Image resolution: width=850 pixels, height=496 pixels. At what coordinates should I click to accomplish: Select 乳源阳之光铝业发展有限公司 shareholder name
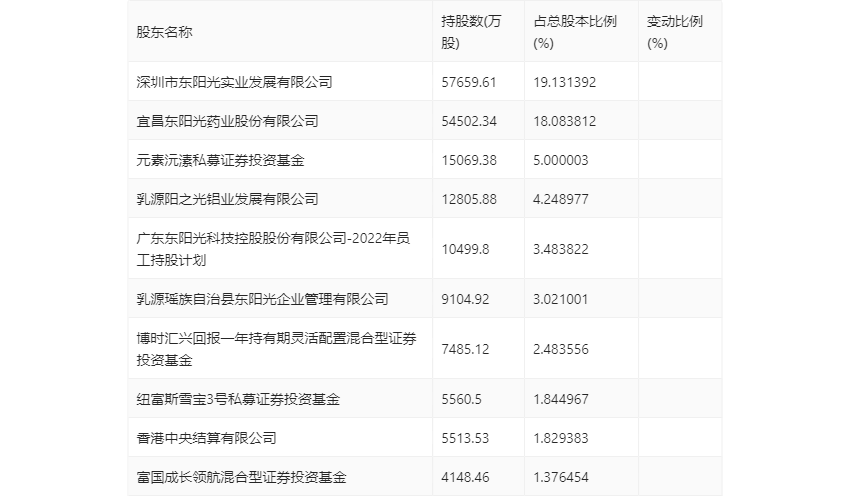(x=227, y=199)
